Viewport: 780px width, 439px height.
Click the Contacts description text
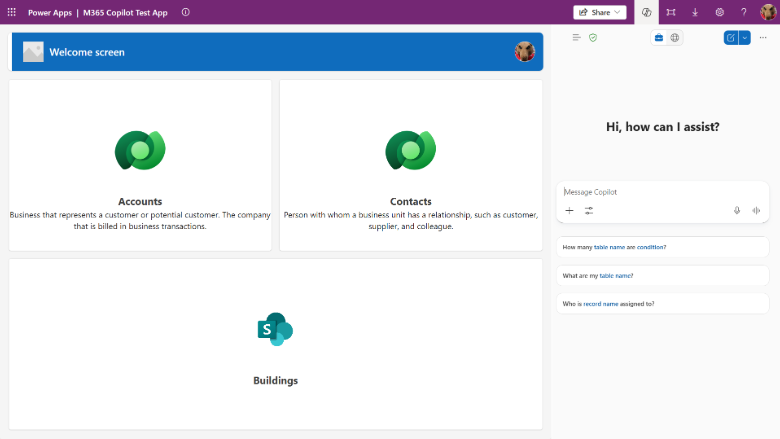[411, 220]
